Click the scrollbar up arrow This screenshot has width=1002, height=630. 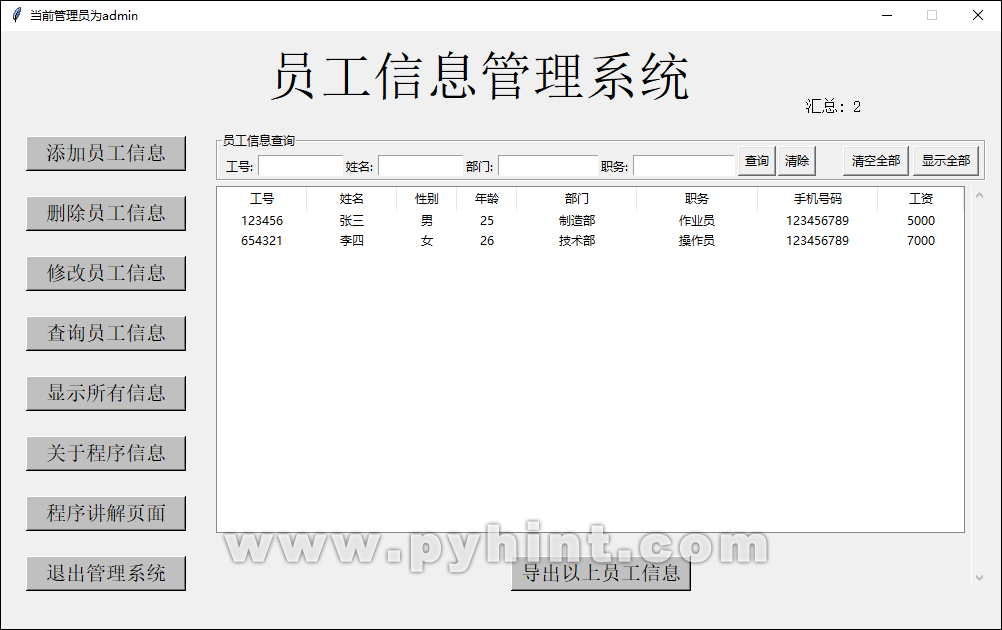click(979, 196)
